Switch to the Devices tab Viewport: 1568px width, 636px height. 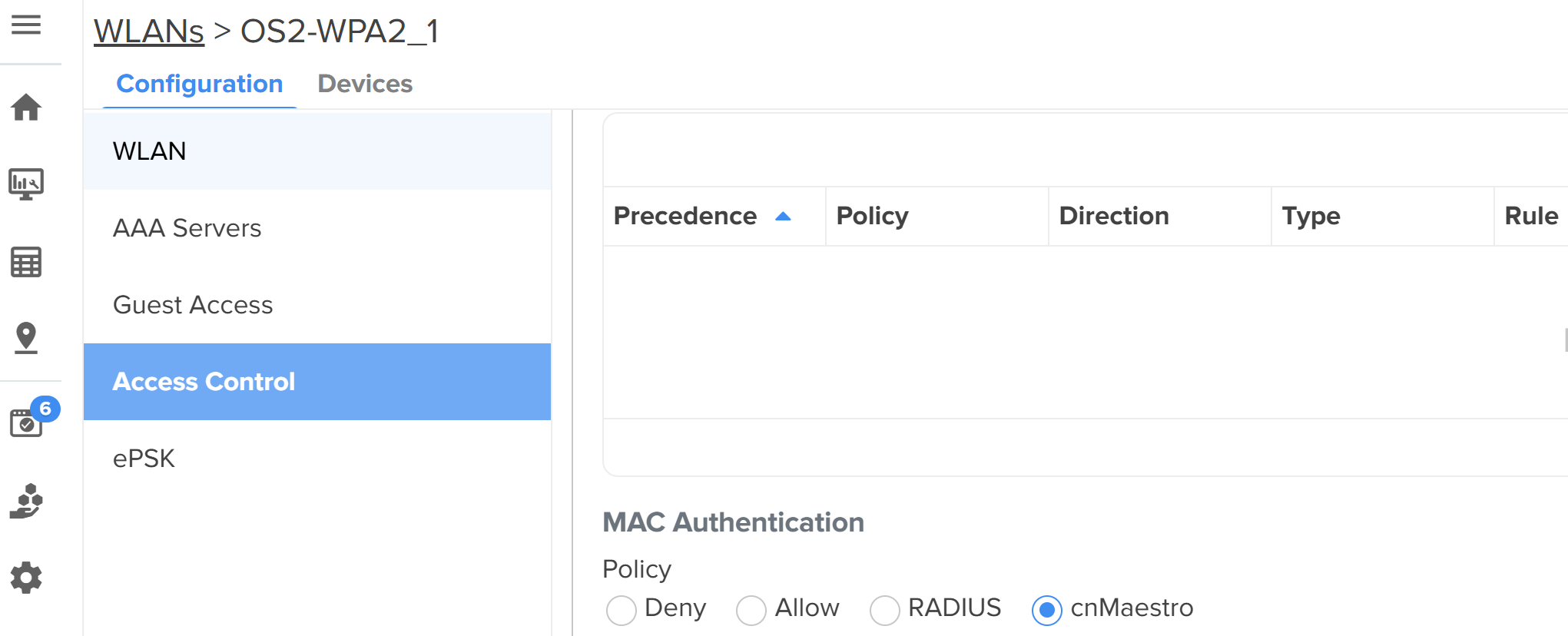pos(365,84)
